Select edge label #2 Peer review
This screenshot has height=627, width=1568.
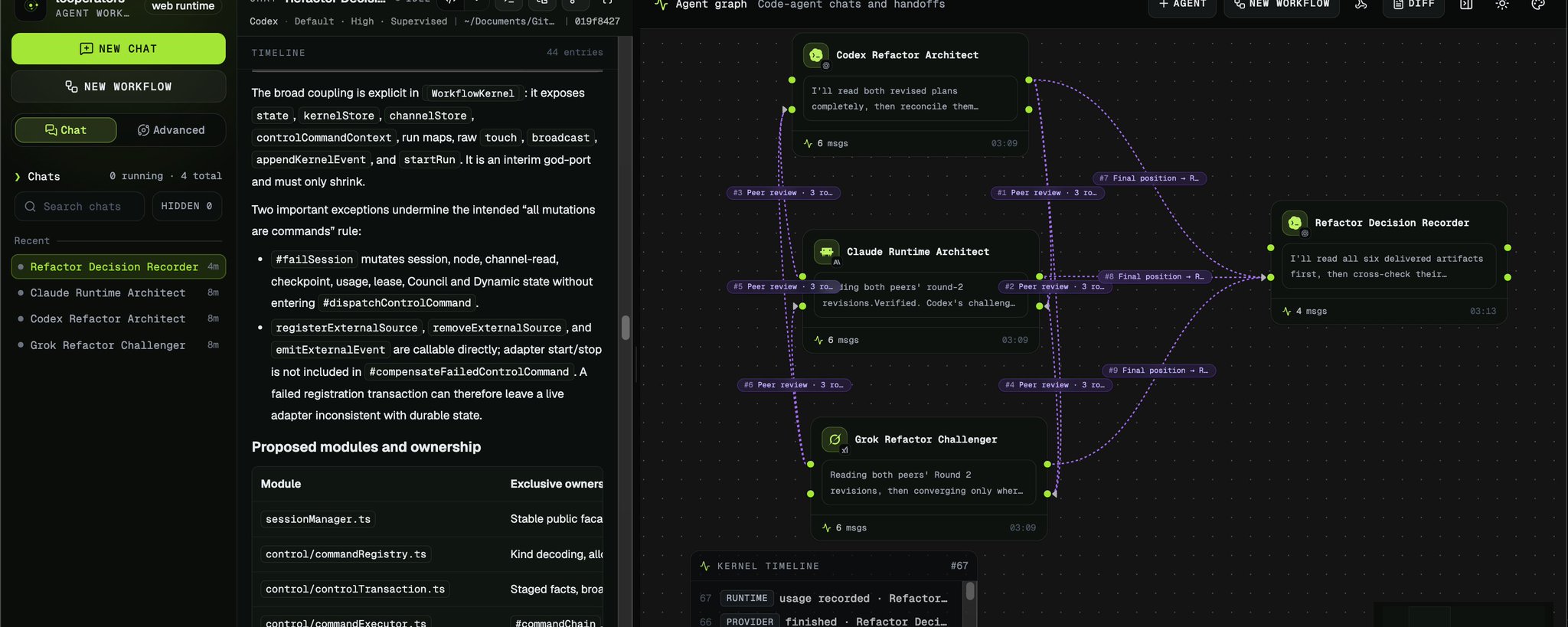pyautogui.click(x=1055, y=286)
